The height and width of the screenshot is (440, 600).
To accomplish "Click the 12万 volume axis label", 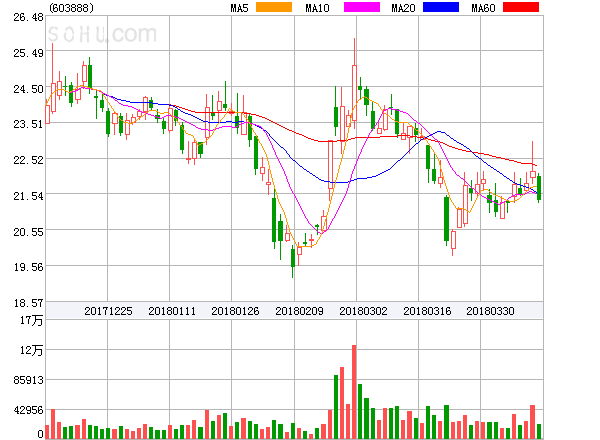I will [32, 350].
